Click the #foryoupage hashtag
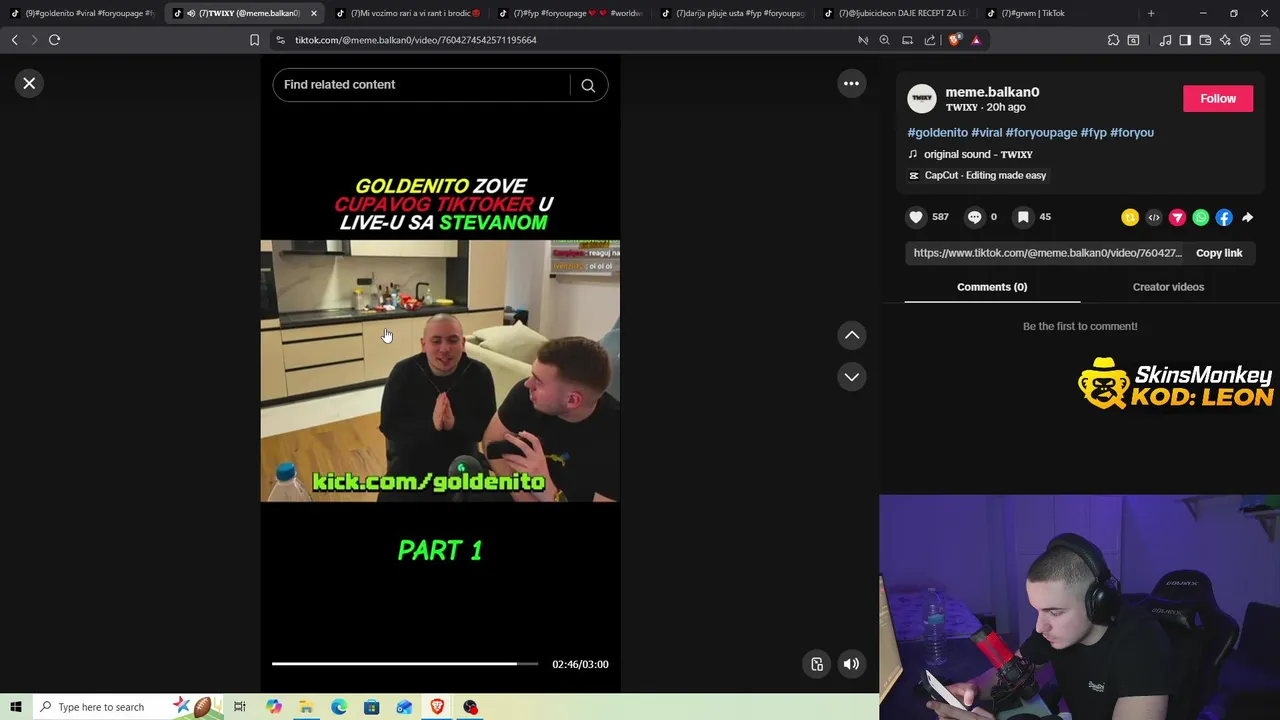Screen dimensions: 1280x720 click(x=1041, y=132)
